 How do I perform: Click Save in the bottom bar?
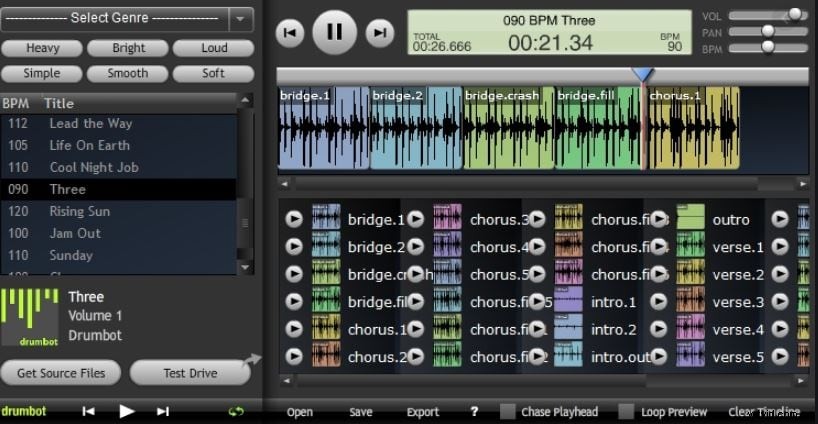click(x=360, y=412)
